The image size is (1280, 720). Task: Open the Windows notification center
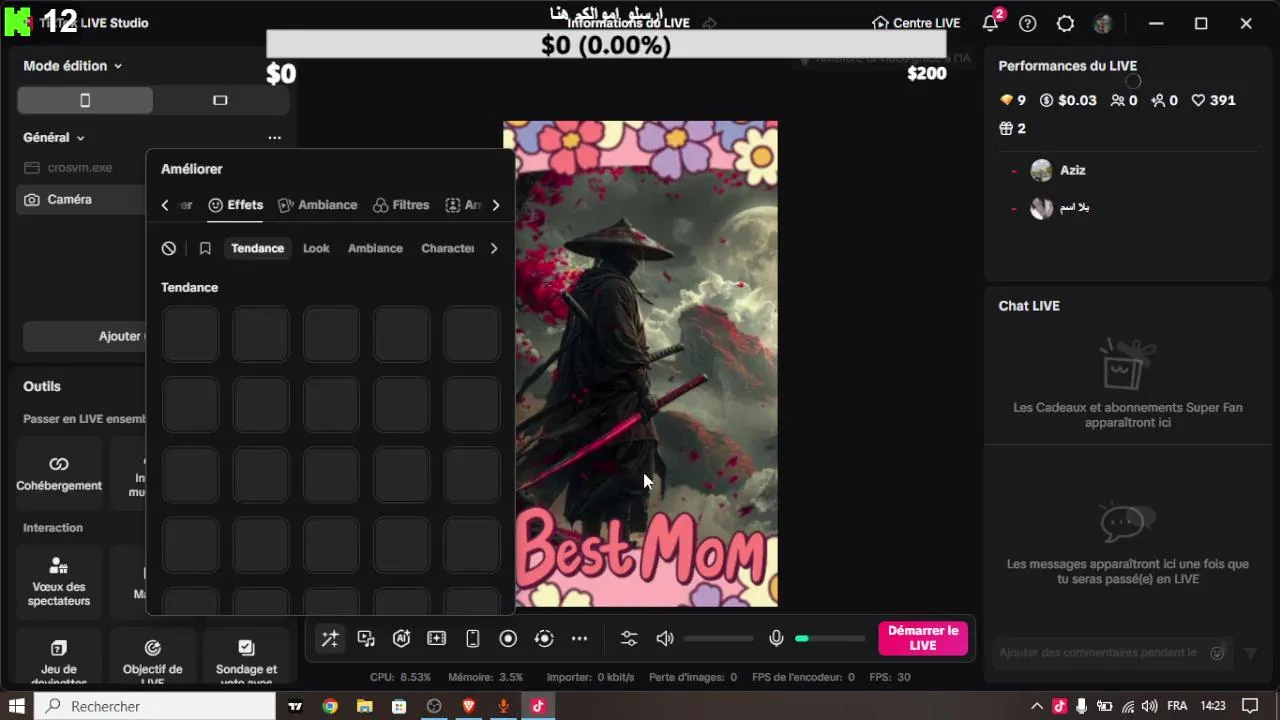point(1249,706)
